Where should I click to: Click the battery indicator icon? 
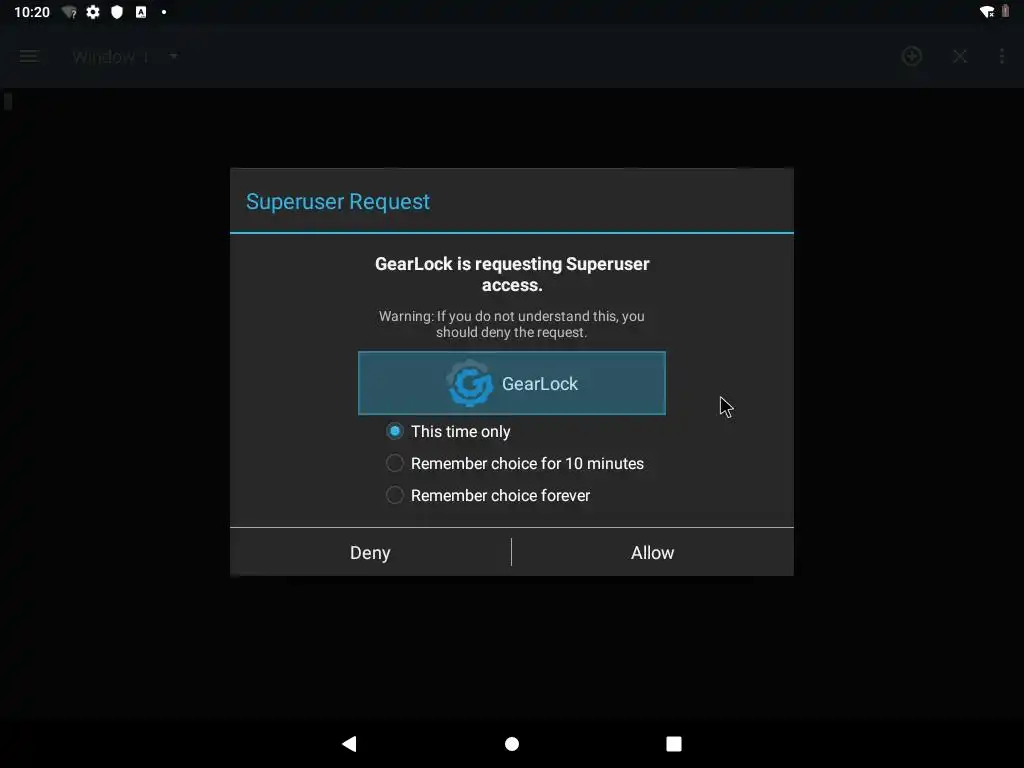(1006, 11)
